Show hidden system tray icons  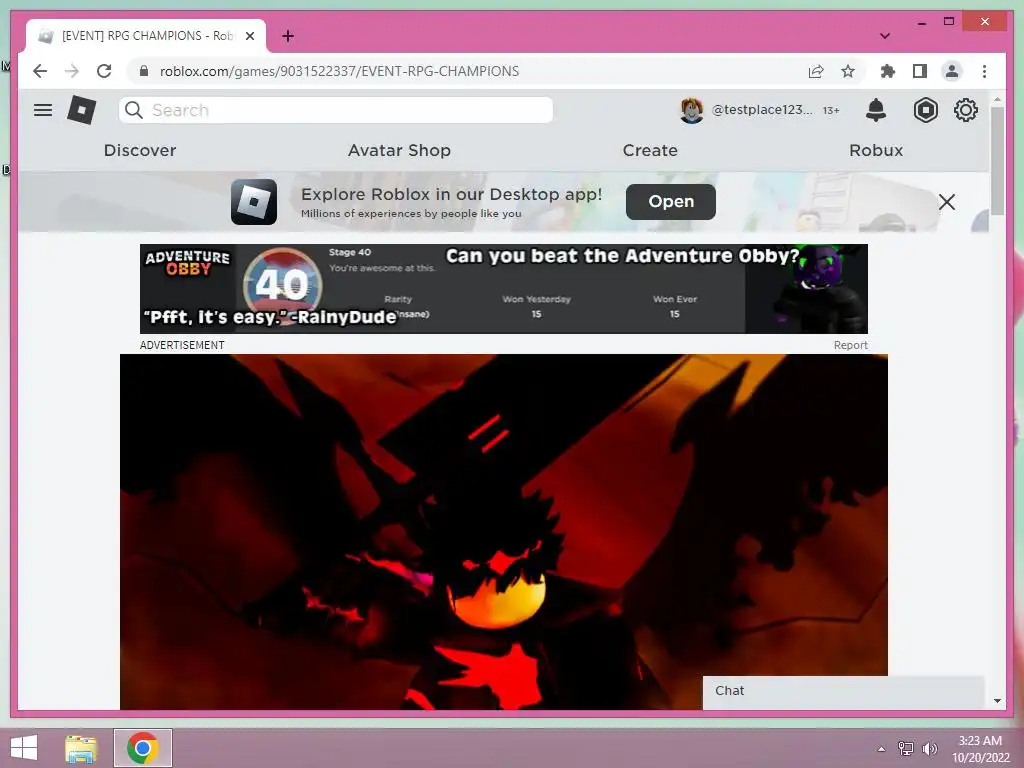pos(882,749)
